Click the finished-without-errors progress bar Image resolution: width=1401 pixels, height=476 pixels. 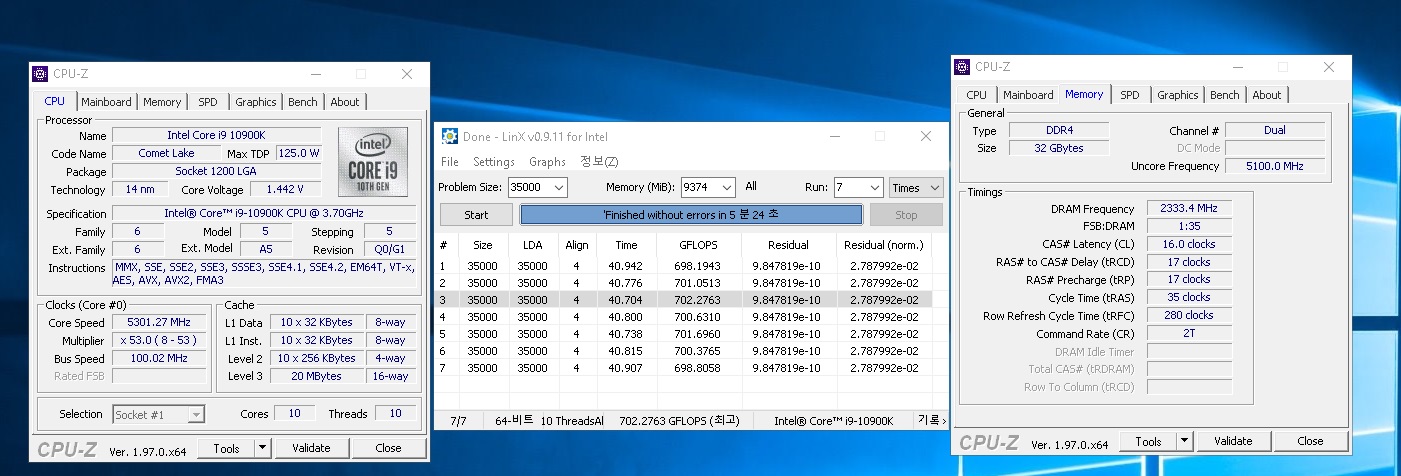[691, 215]
